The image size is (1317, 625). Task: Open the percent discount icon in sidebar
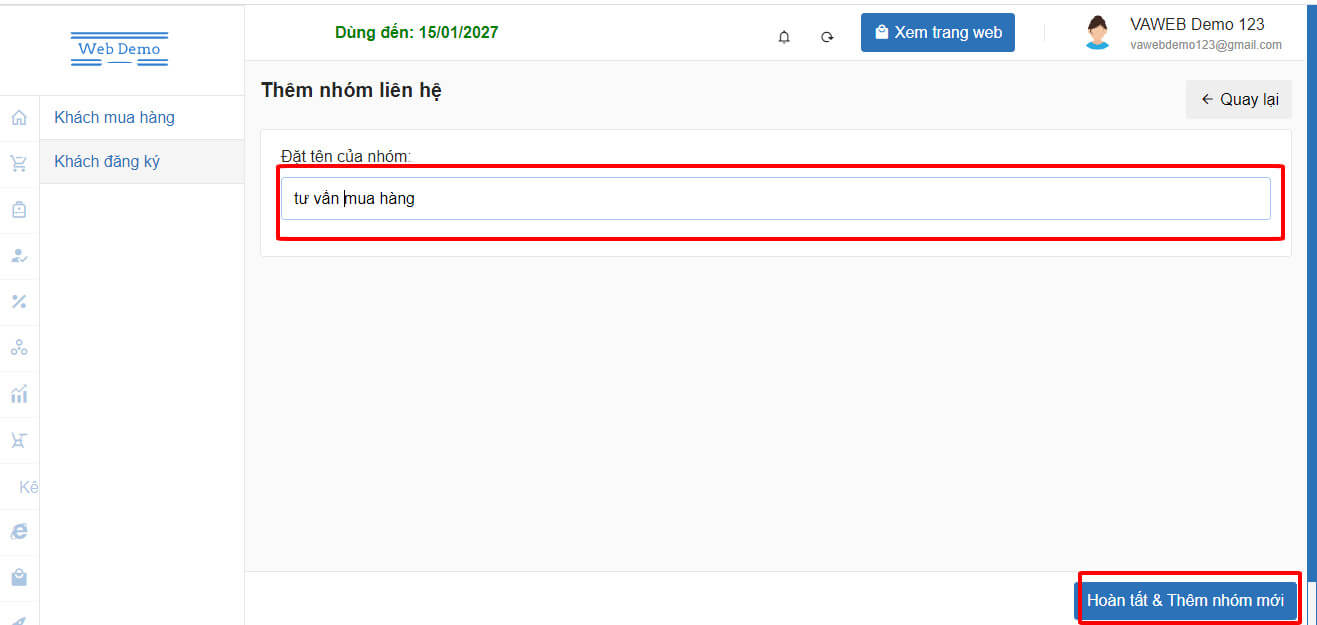coord(19,302)
